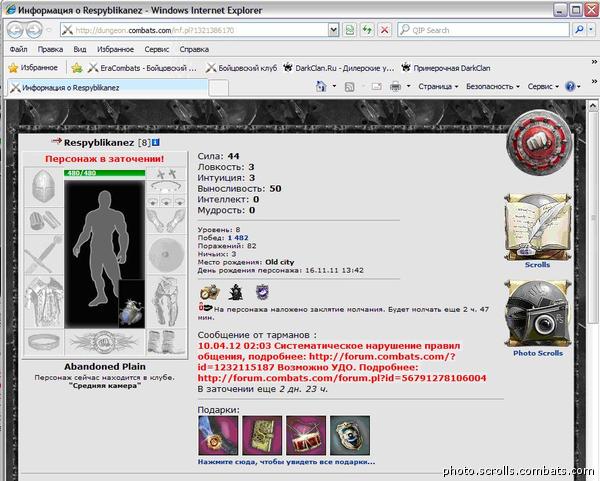Click the Refresh page icon

click(x=367, y=30)
